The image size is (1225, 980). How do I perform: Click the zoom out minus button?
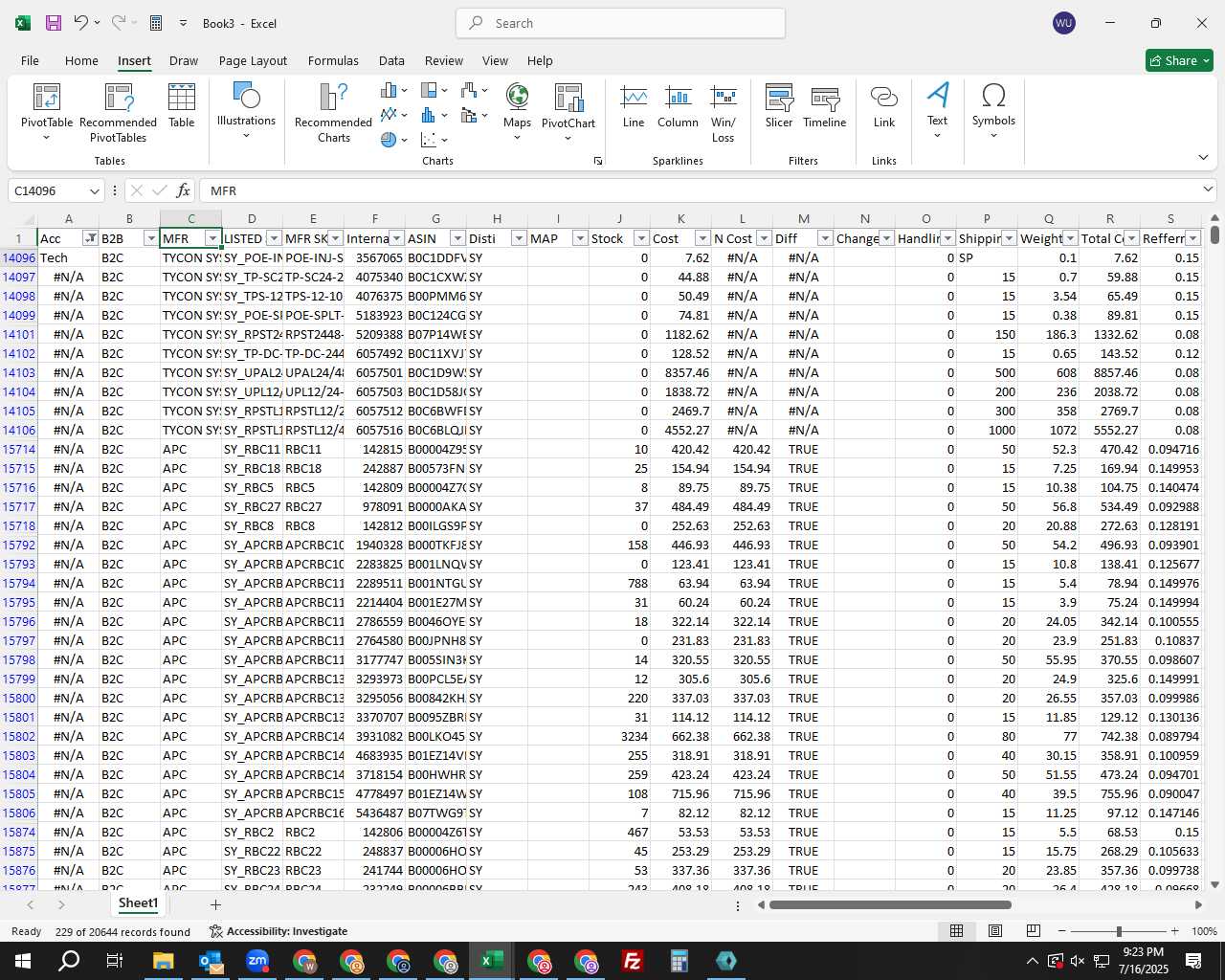point(1061,931)
